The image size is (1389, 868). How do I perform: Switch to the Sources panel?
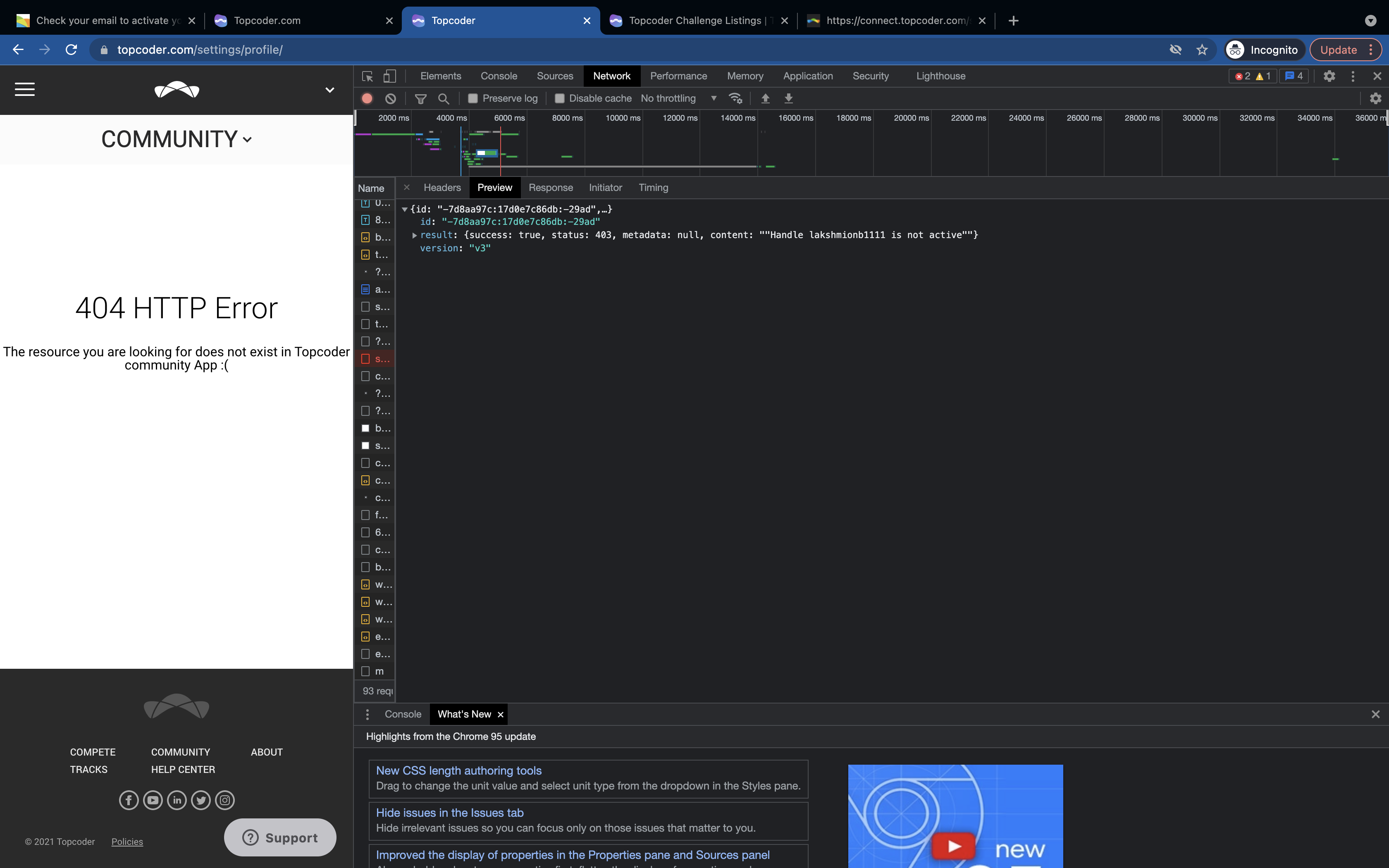click(x=554, y=76)
